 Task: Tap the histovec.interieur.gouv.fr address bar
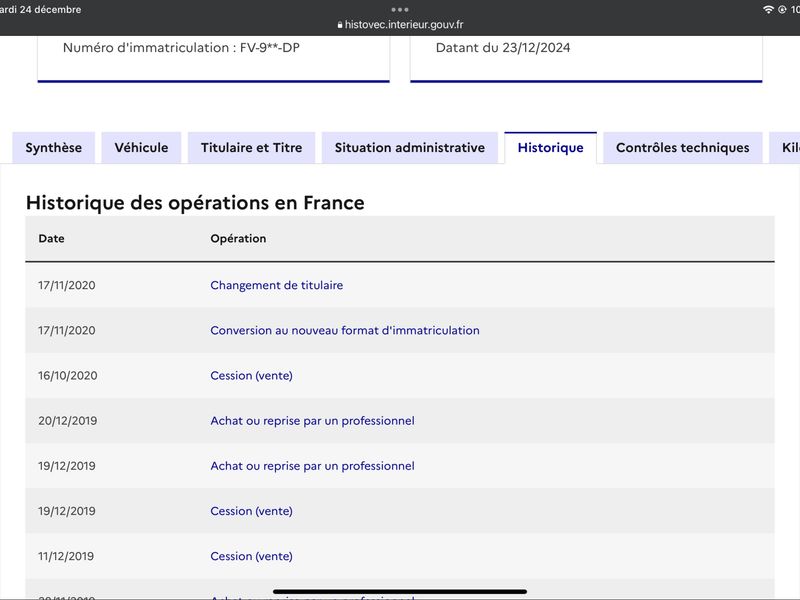[x=400, y=24]
